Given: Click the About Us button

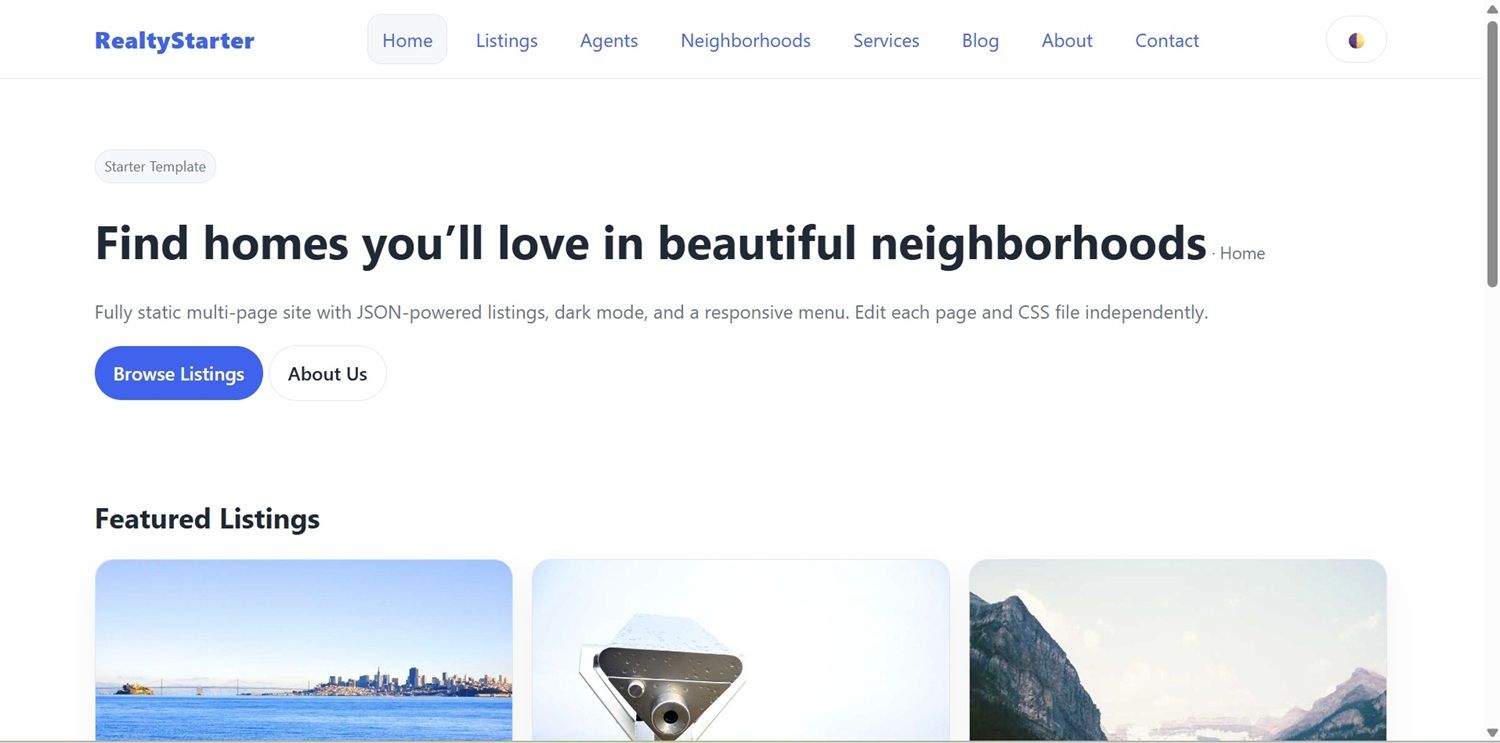Looking at the screenshot, I should click(328, 373).
